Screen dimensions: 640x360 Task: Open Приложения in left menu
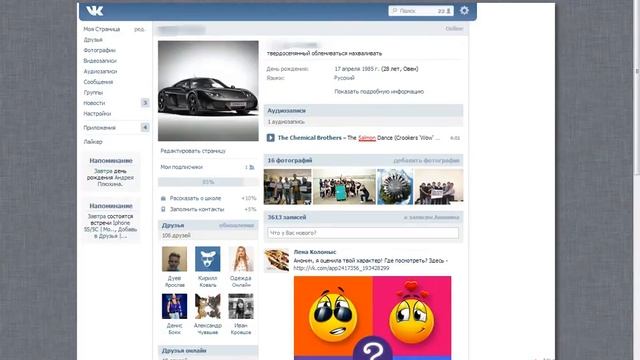pos(100,128)
